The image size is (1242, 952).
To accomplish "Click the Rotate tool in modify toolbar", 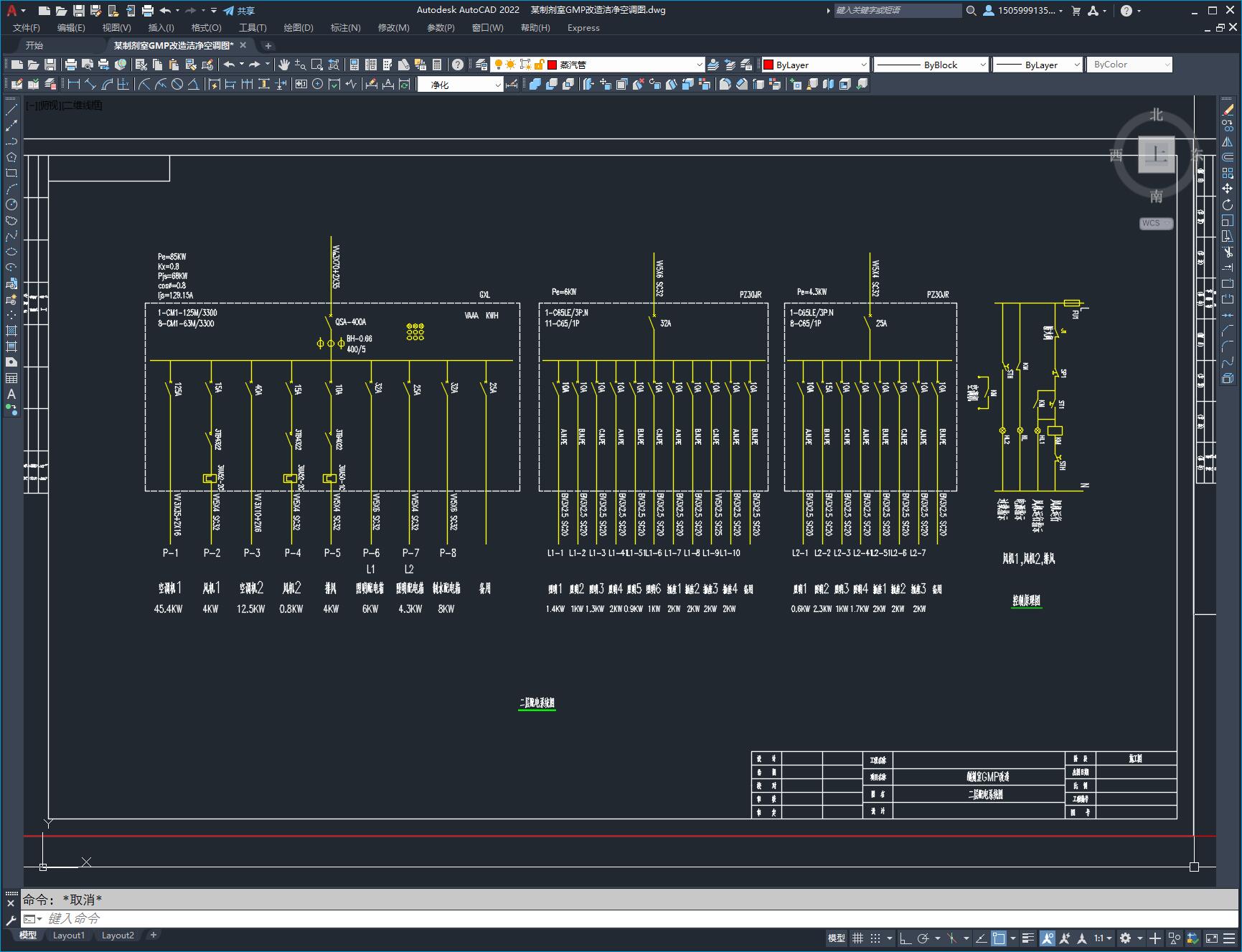I will click(x=1228, y=204).
